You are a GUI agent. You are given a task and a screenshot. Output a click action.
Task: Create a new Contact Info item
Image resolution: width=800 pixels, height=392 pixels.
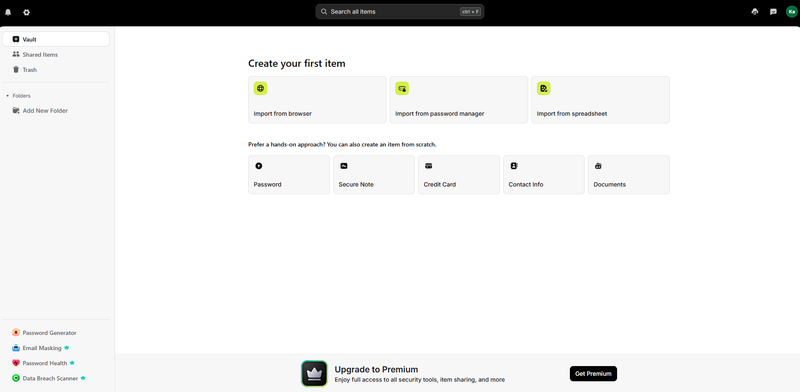point(544,175)
